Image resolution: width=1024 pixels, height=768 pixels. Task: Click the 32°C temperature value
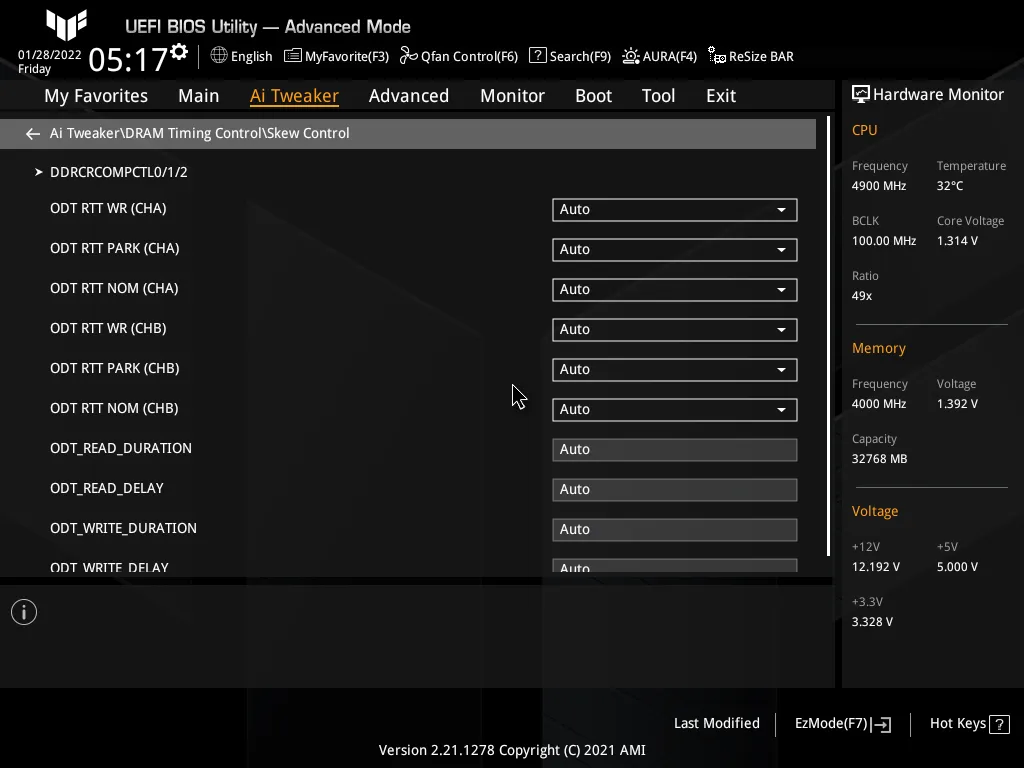pyautogui.click(x=950, y=186)
